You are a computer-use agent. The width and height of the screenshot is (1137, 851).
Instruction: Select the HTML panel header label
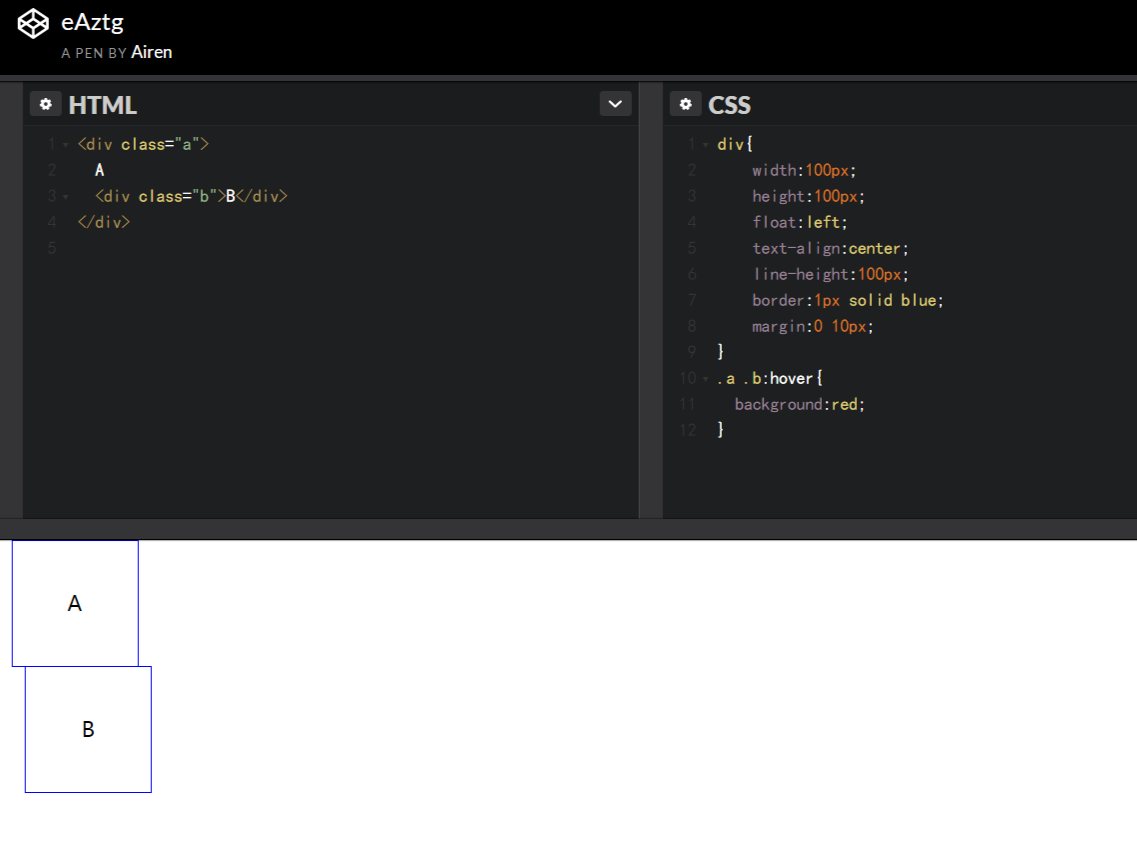pos(103,104)
